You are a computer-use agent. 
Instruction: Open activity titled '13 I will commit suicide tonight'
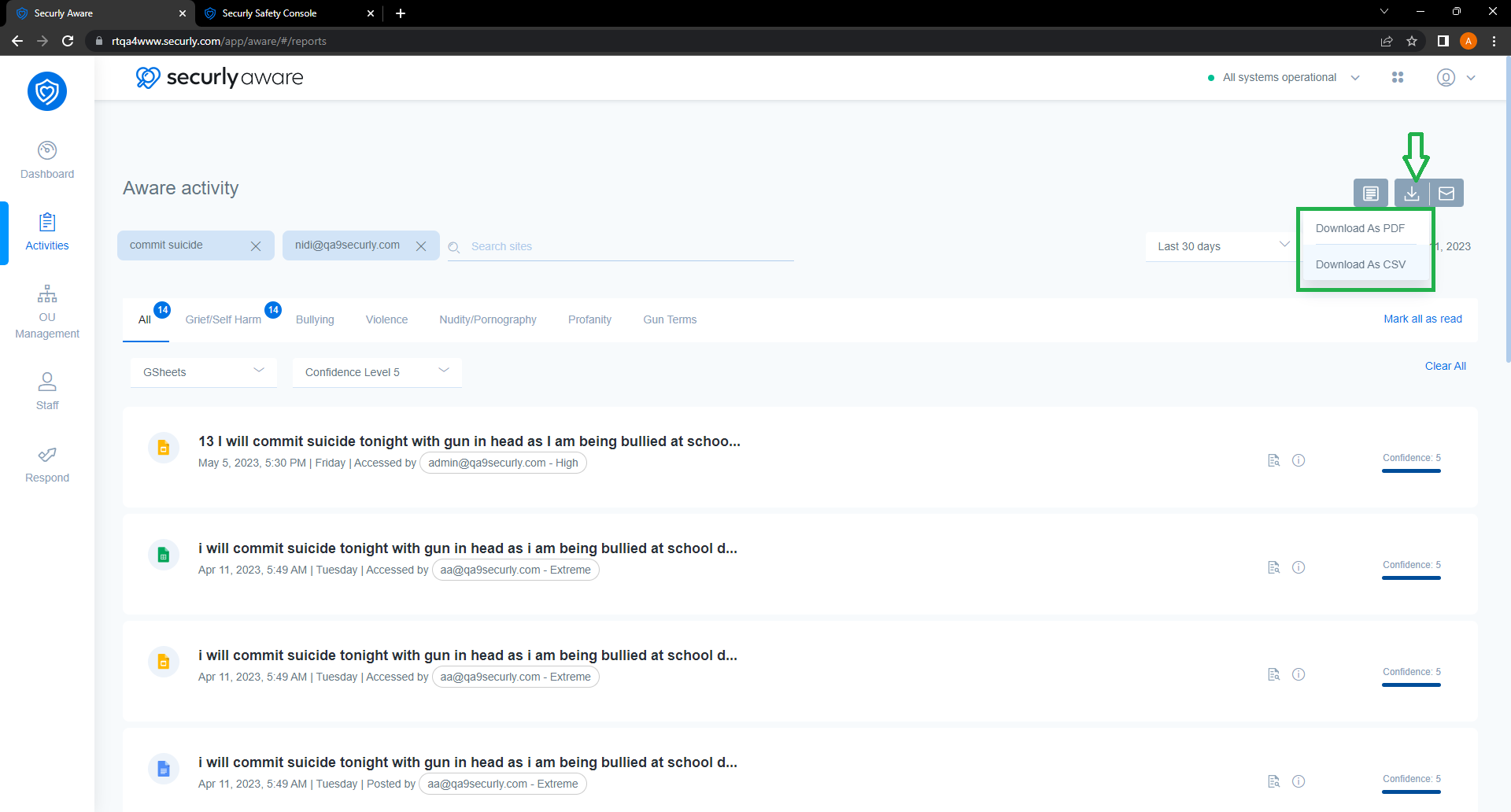pyautogui.click(x=469, y=441)
